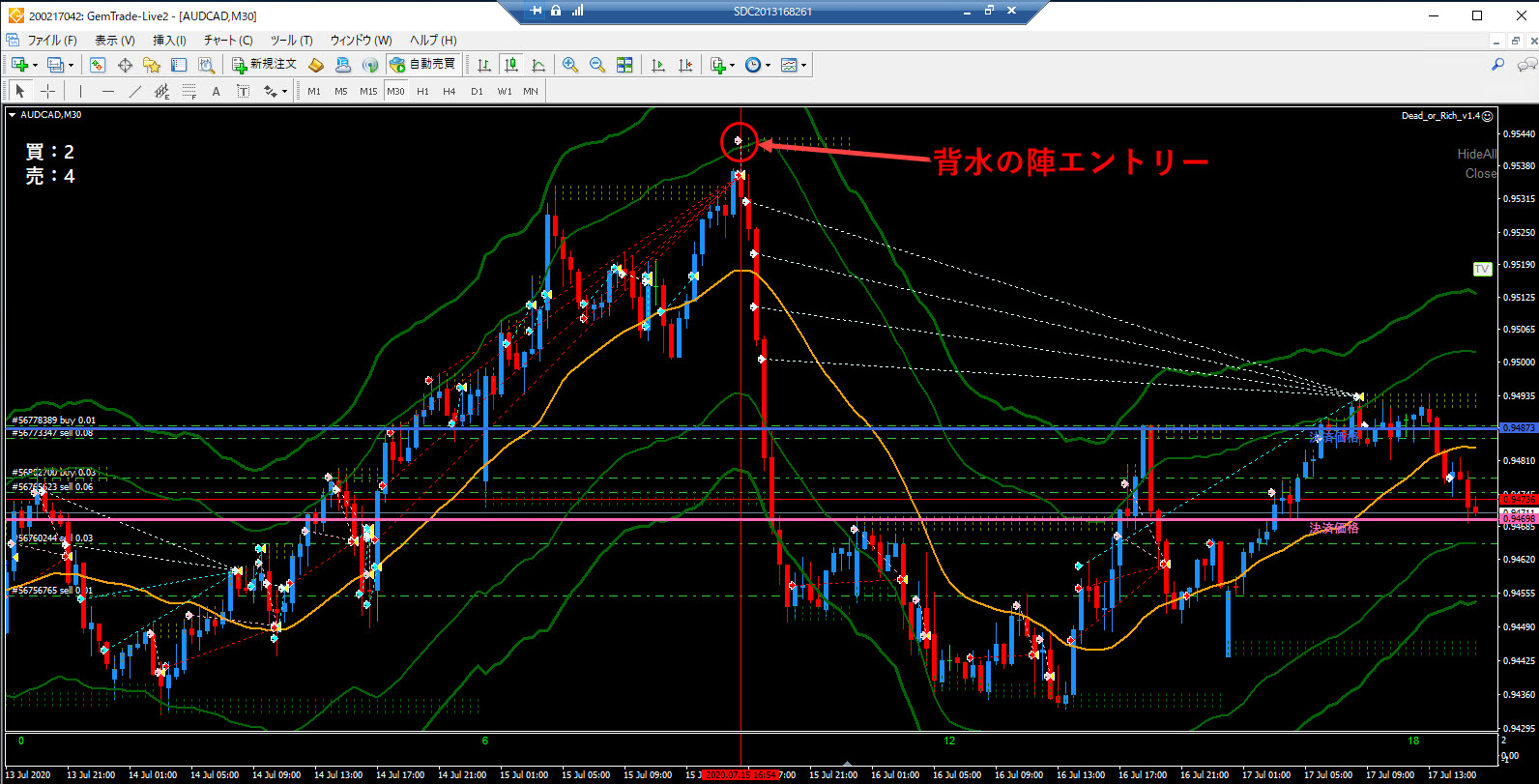Viewport: 1539px width, 784px height.
Task: Open the Market Watch window
Action: pyautogui.click(x=98, y=65)
